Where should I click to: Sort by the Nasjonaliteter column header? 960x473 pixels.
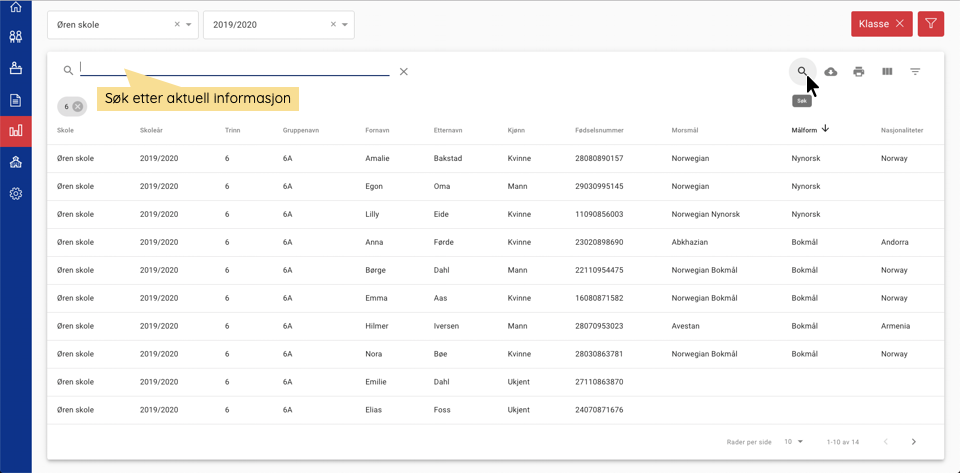[902, 130]
